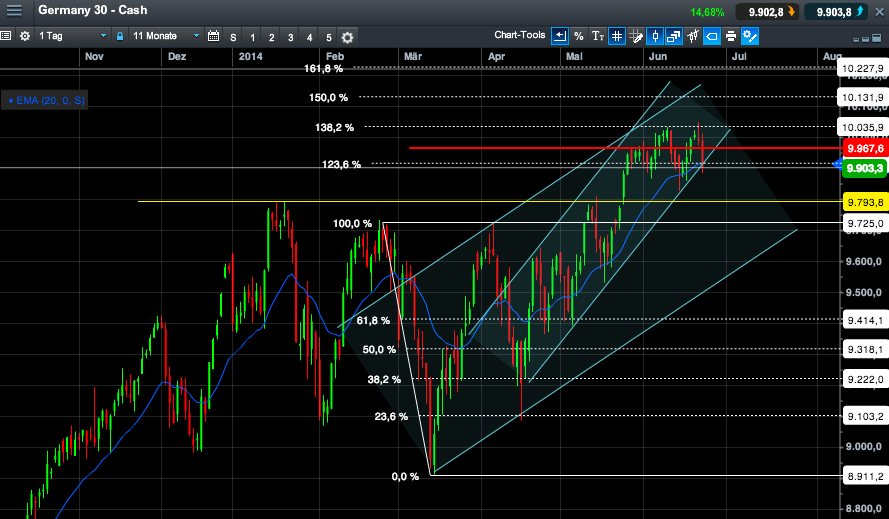Viewport: 889px width, 519px height.
Task: Click the 123,6 % Fibonacci level label
Action: point(341,164)
